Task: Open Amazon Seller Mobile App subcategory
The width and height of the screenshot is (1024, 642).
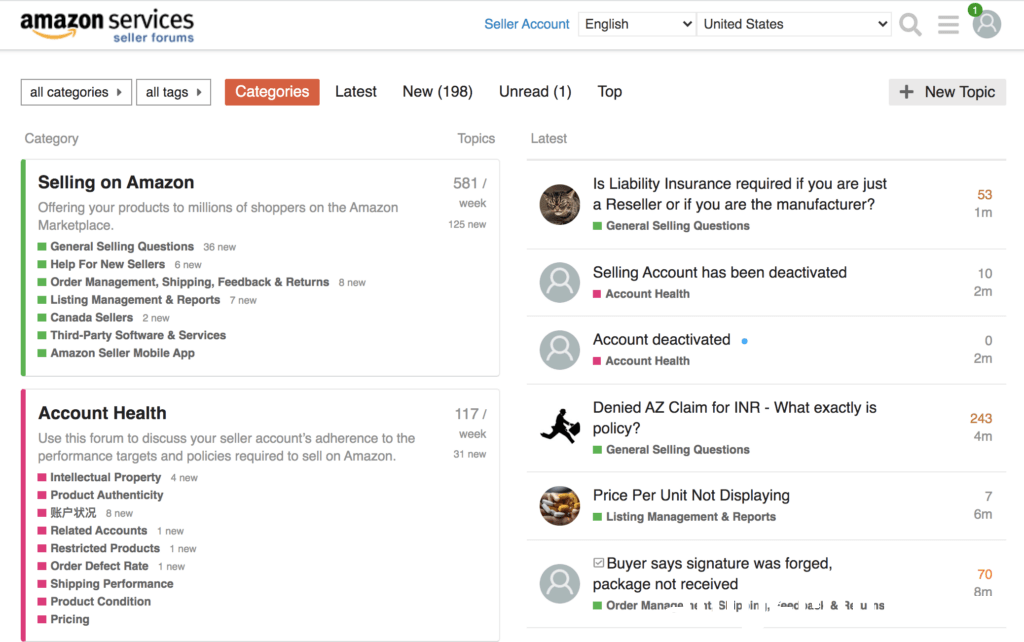Action: [x=123, y=353]
